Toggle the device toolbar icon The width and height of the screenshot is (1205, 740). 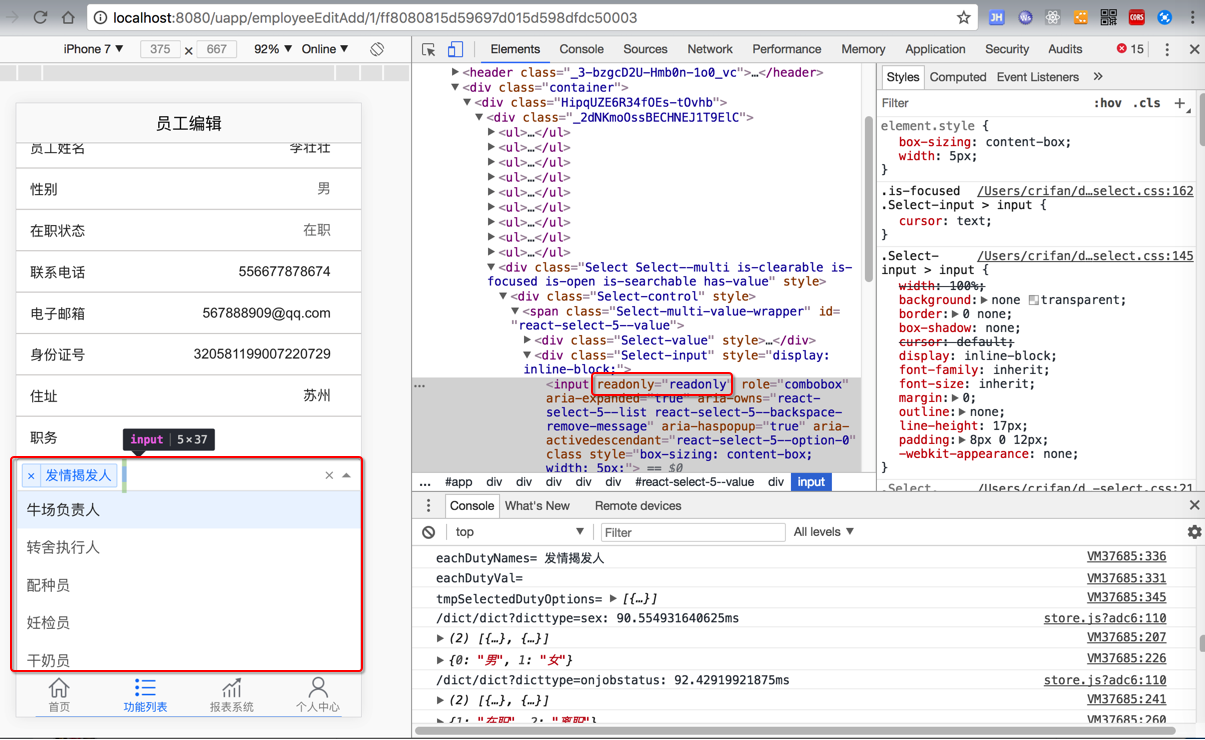point(455,49)
